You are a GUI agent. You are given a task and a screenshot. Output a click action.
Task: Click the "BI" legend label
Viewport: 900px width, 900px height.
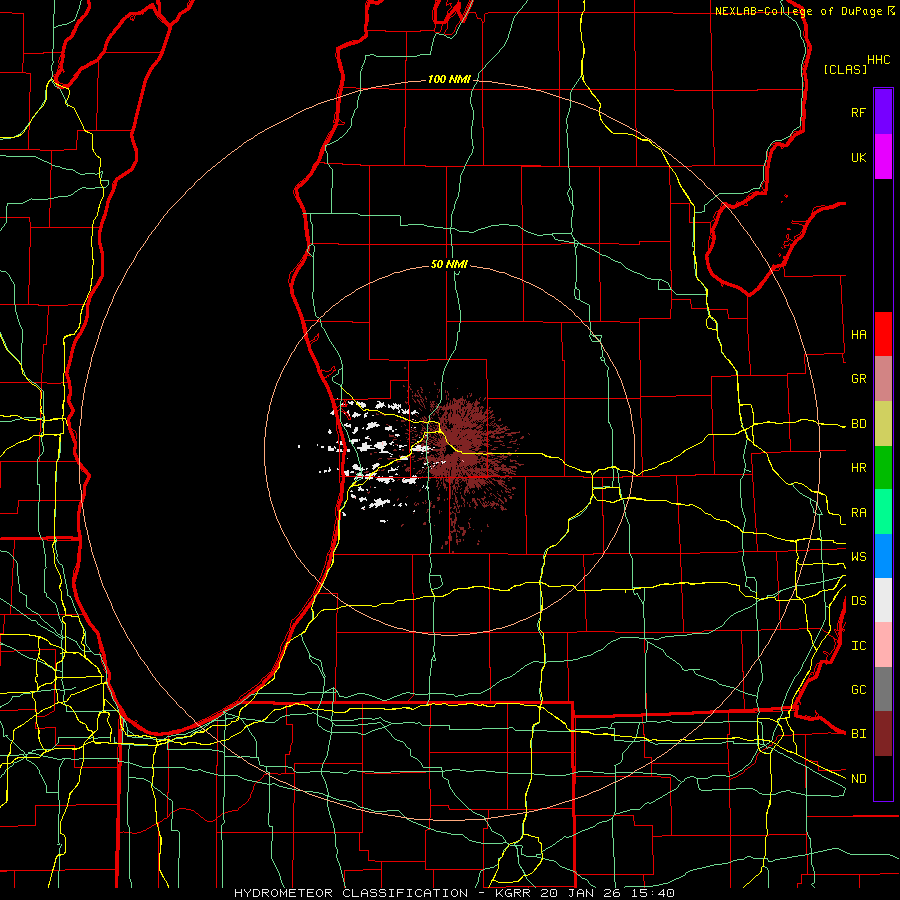point(858,734)
